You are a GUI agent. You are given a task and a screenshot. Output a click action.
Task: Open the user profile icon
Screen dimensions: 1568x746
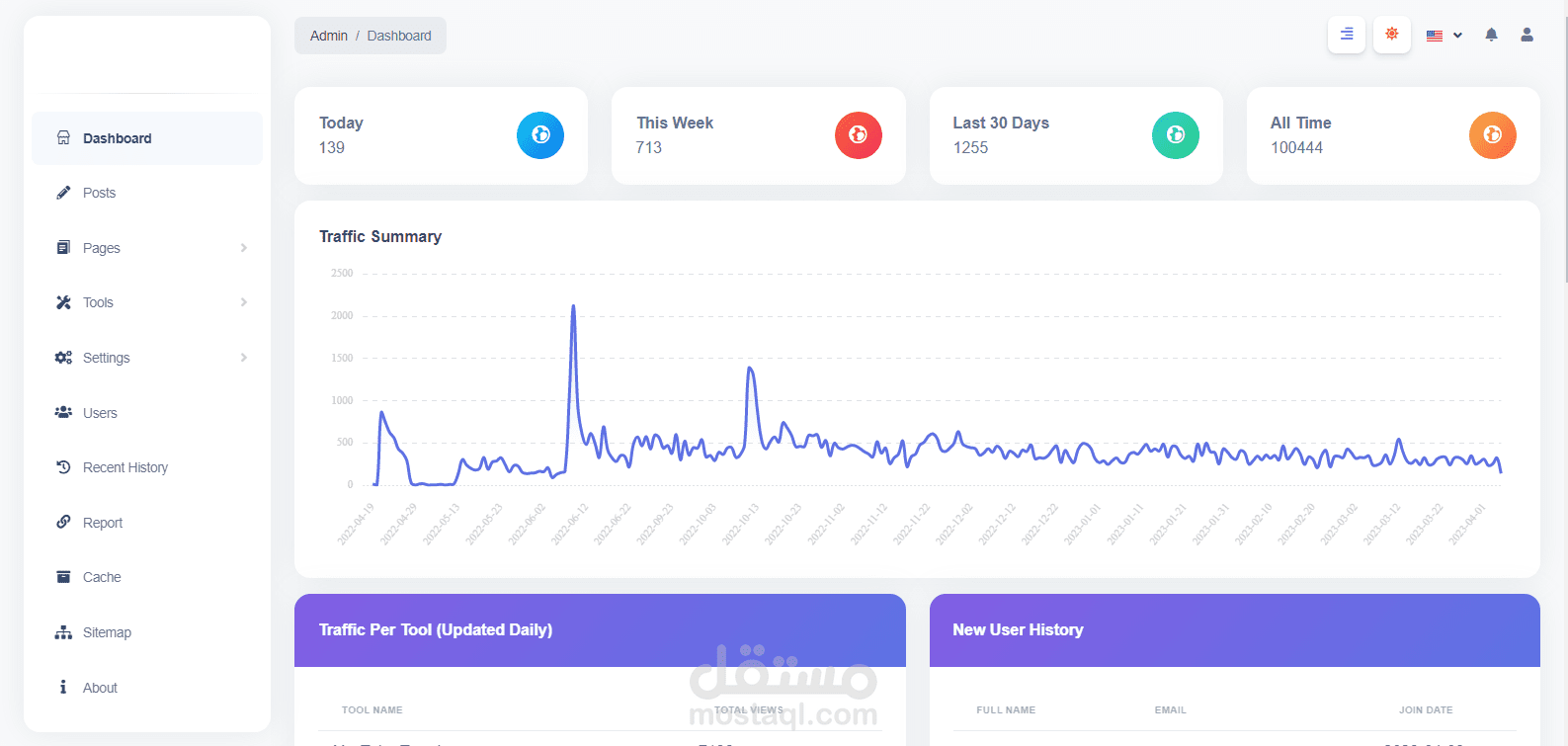[1527, 35]
